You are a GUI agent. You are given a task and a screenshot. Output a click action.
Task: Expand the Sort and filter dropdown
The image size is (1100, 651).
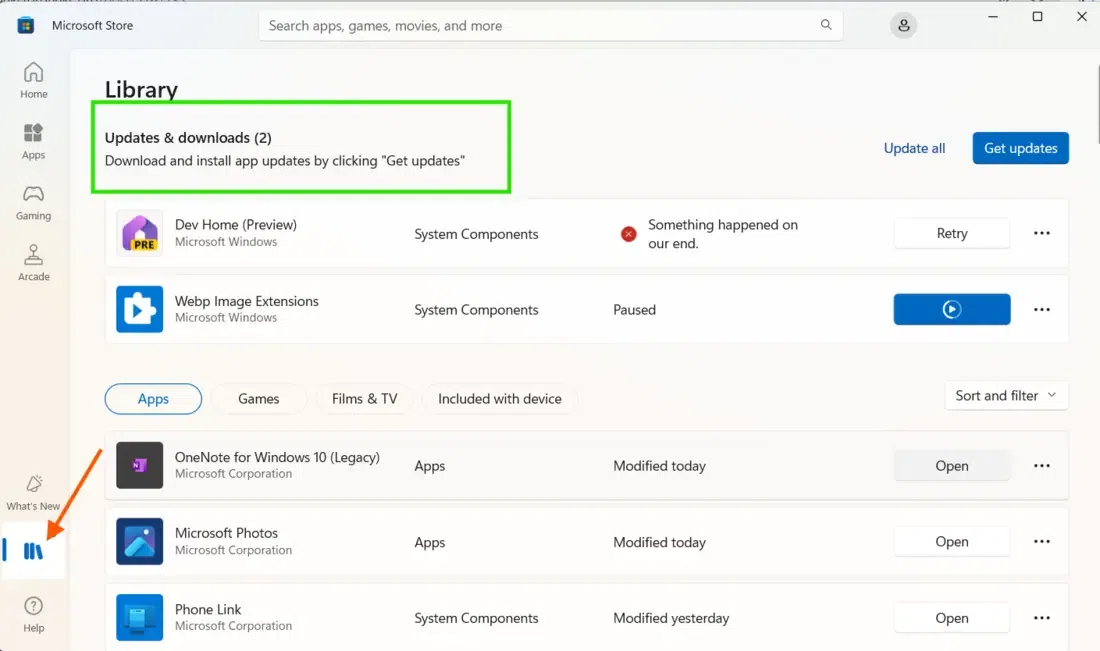click(1006, 396)
